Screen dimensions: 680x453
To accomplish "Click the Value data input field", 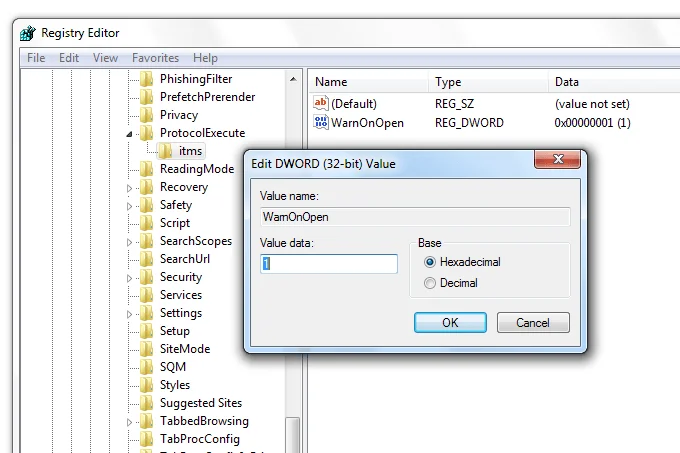I will coord(329,264).
